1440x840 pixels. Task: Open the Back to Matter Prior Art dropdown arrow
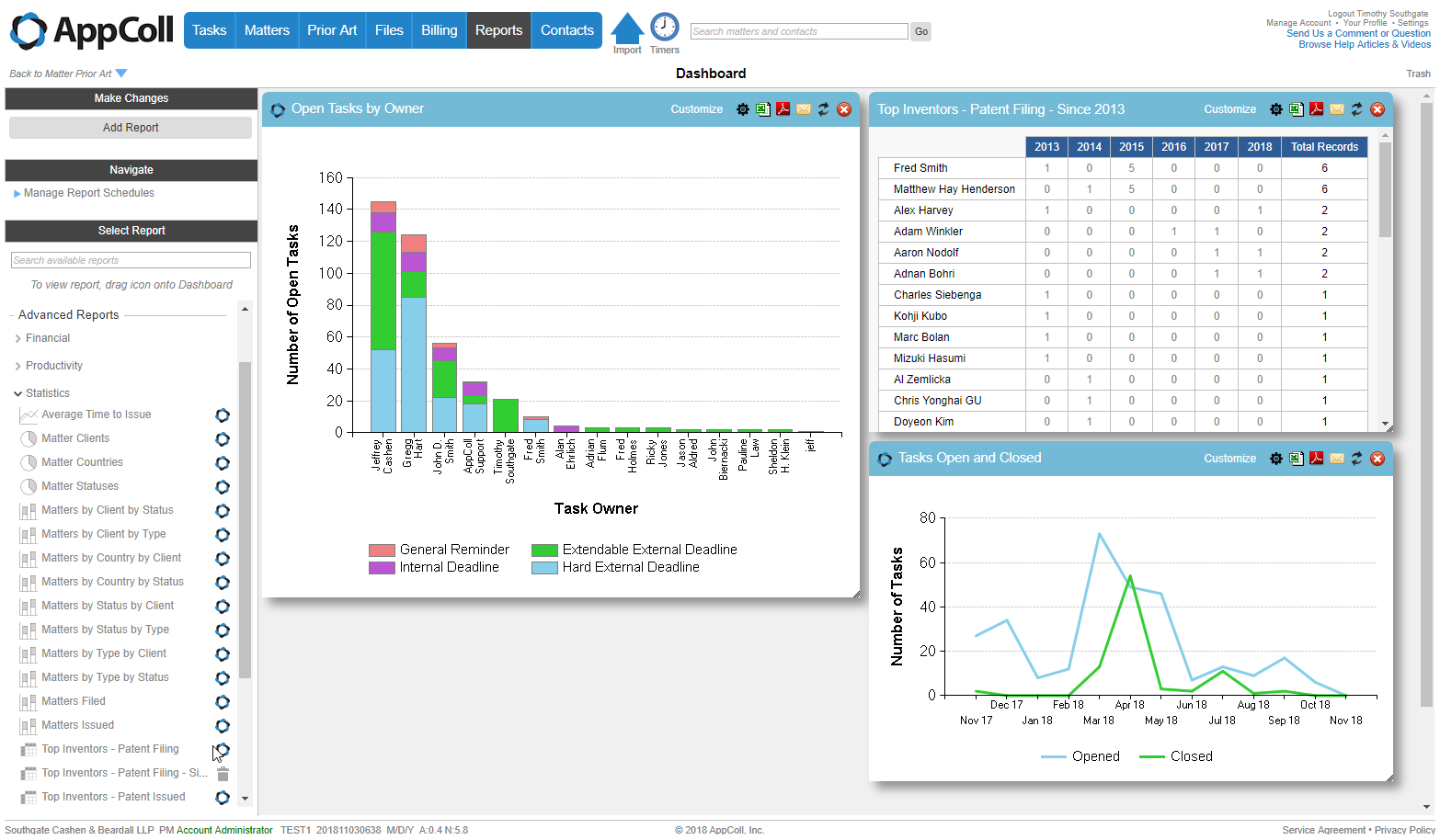[x=121, y=74]
